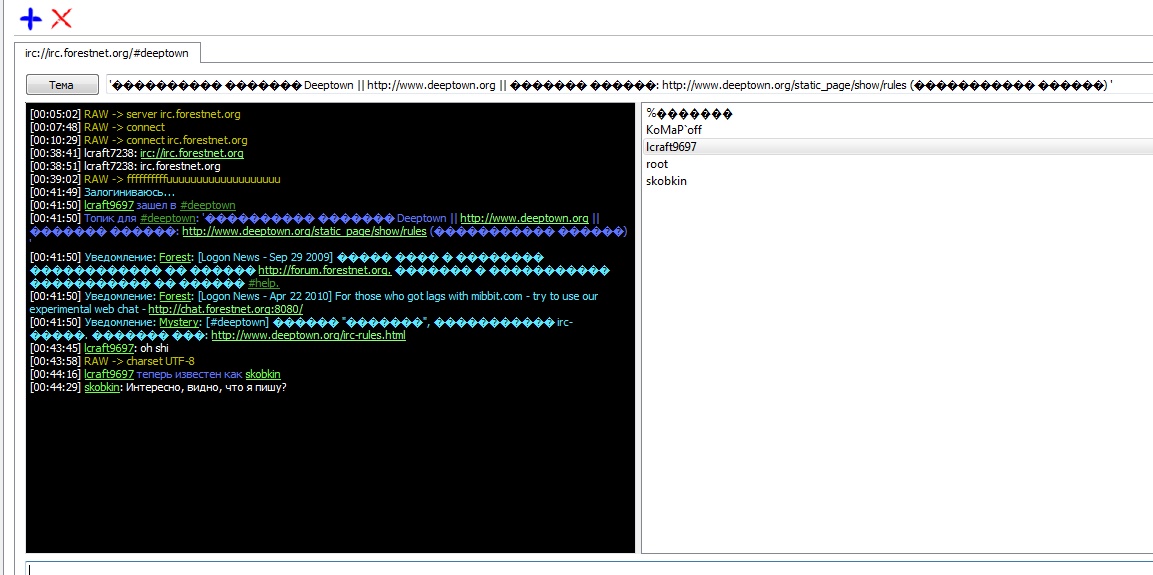Open the chat.forestnet.org:8080 web chat link
1153x575 pixels.
tap(225, 309)
